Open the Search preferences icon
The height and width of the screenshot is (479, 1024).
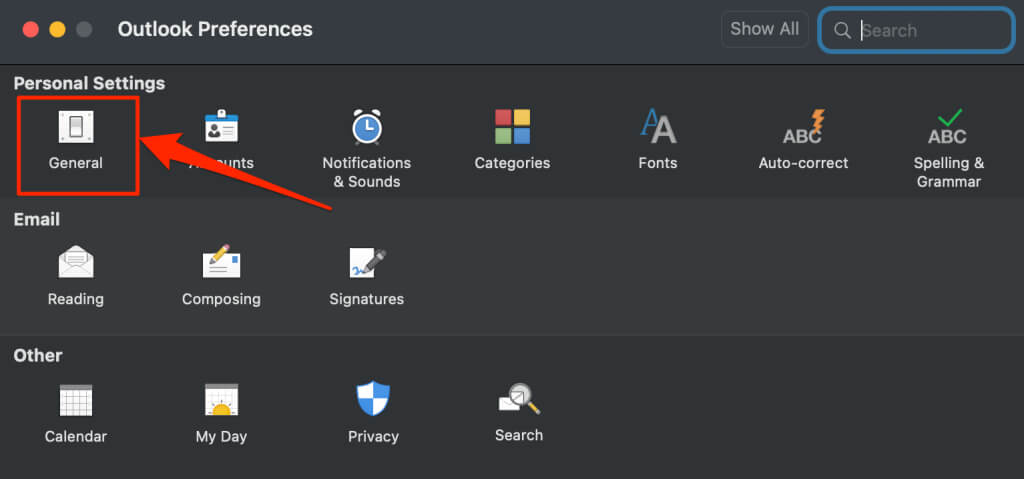(519, 399)
